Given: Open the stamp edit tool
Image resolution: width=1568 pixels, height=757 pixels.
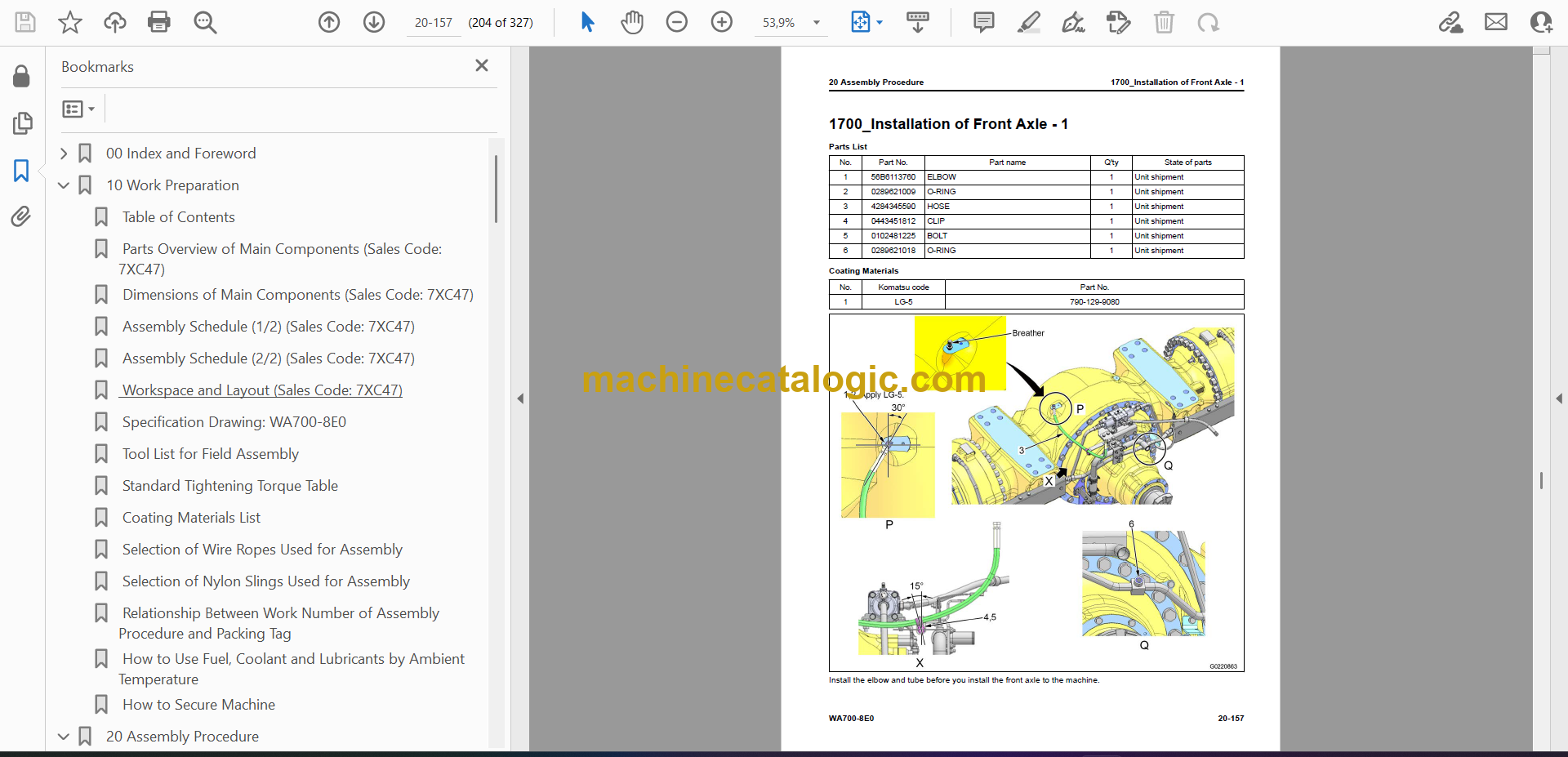Looking at the screenshot, I should [x=1119, y=22].
